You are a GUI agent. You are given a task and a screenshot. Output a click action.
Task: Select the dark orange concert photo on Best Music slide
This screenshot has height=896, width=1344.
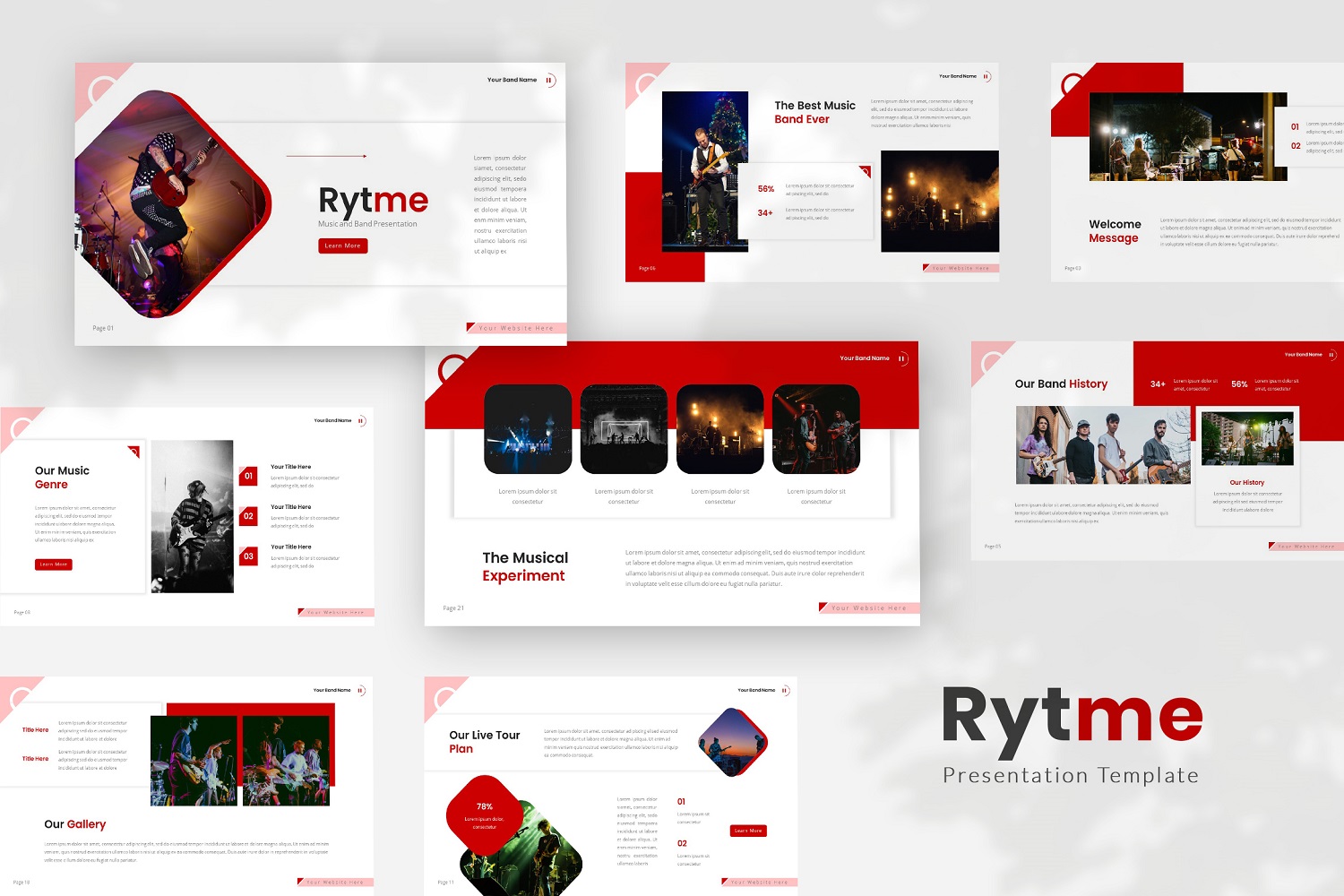pyautogui.click(x=940, y=202)
